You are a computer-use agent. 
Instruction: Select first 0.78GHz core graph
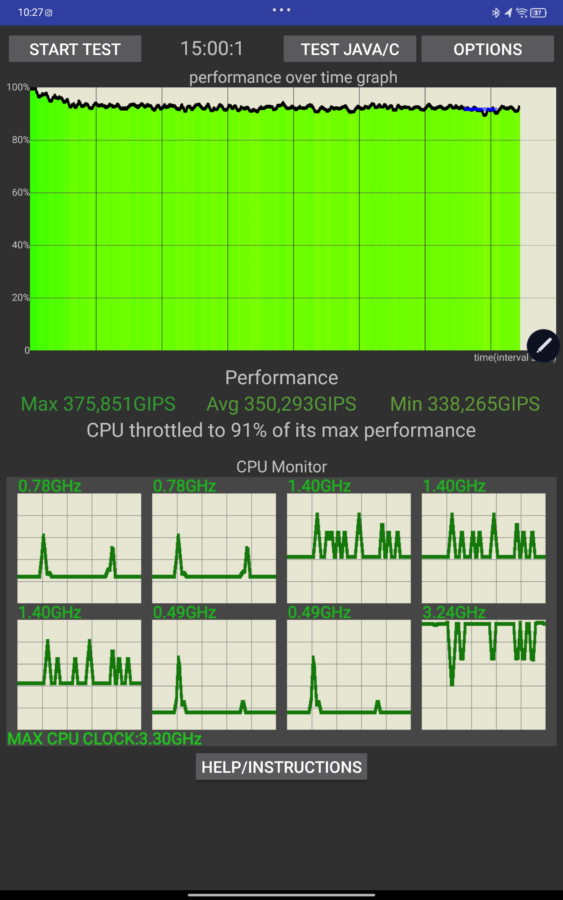pyautogui.click(x=79, y=548)
